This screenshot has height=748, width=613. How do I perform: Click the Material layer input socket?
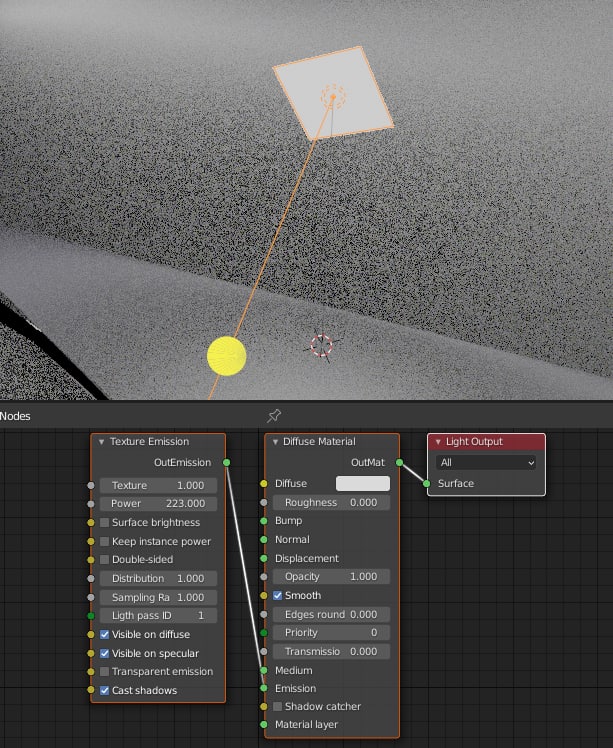coord(264,724)
